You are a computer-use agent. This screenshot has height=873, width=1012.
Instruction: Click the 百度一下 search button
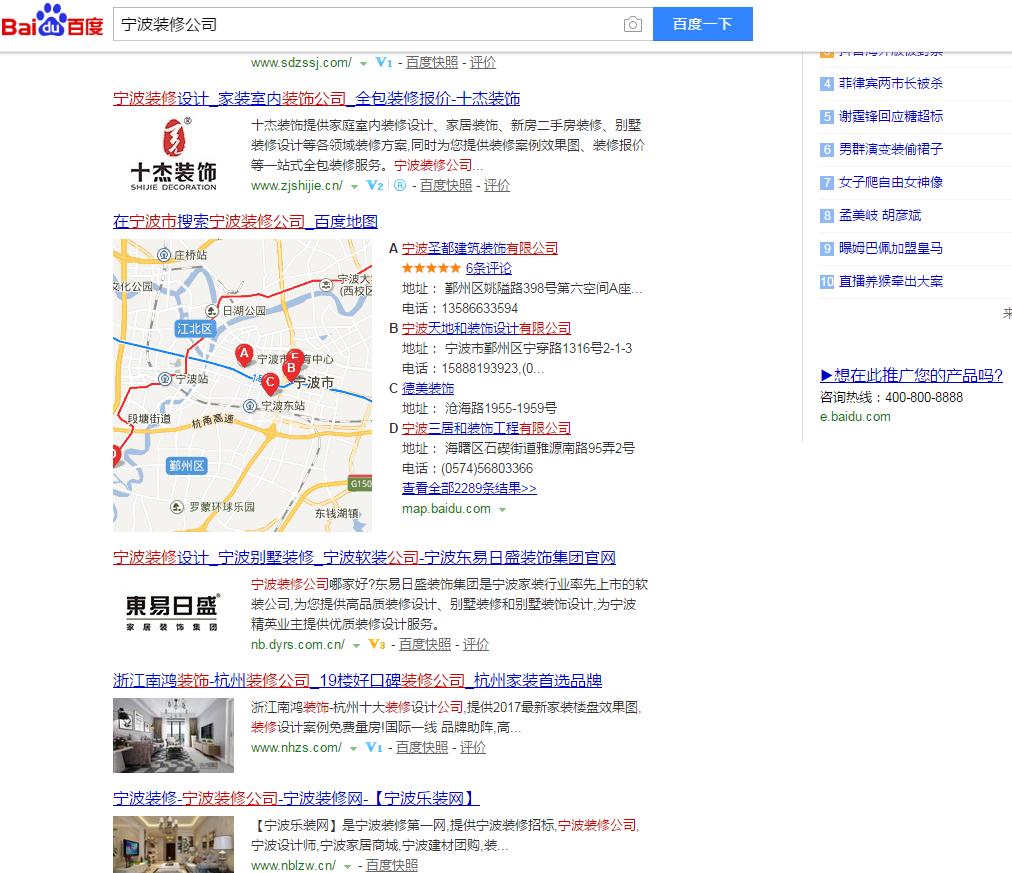[702, 24]
